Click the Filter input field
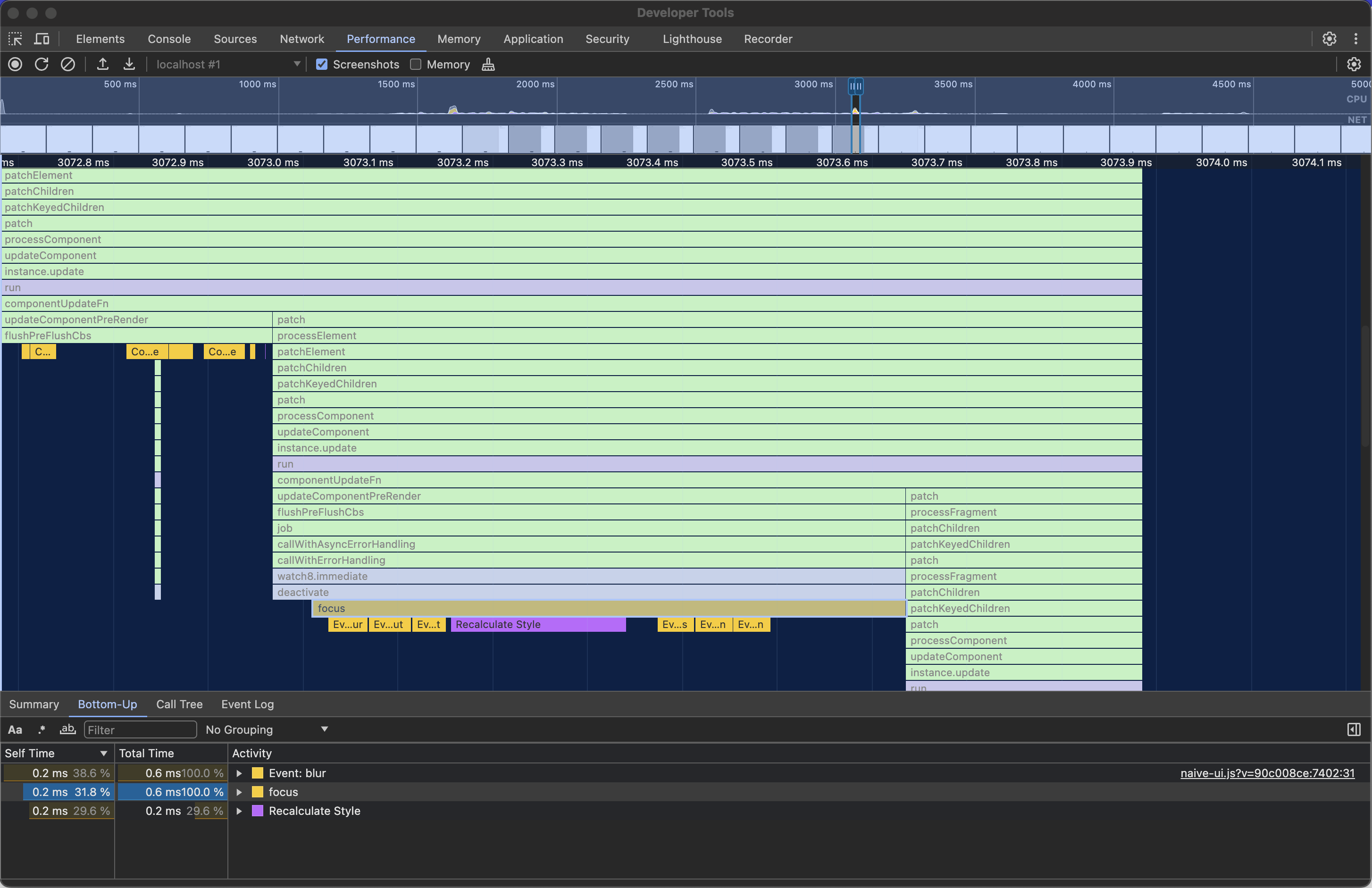The image size is (1372, 888). (140, 730)
